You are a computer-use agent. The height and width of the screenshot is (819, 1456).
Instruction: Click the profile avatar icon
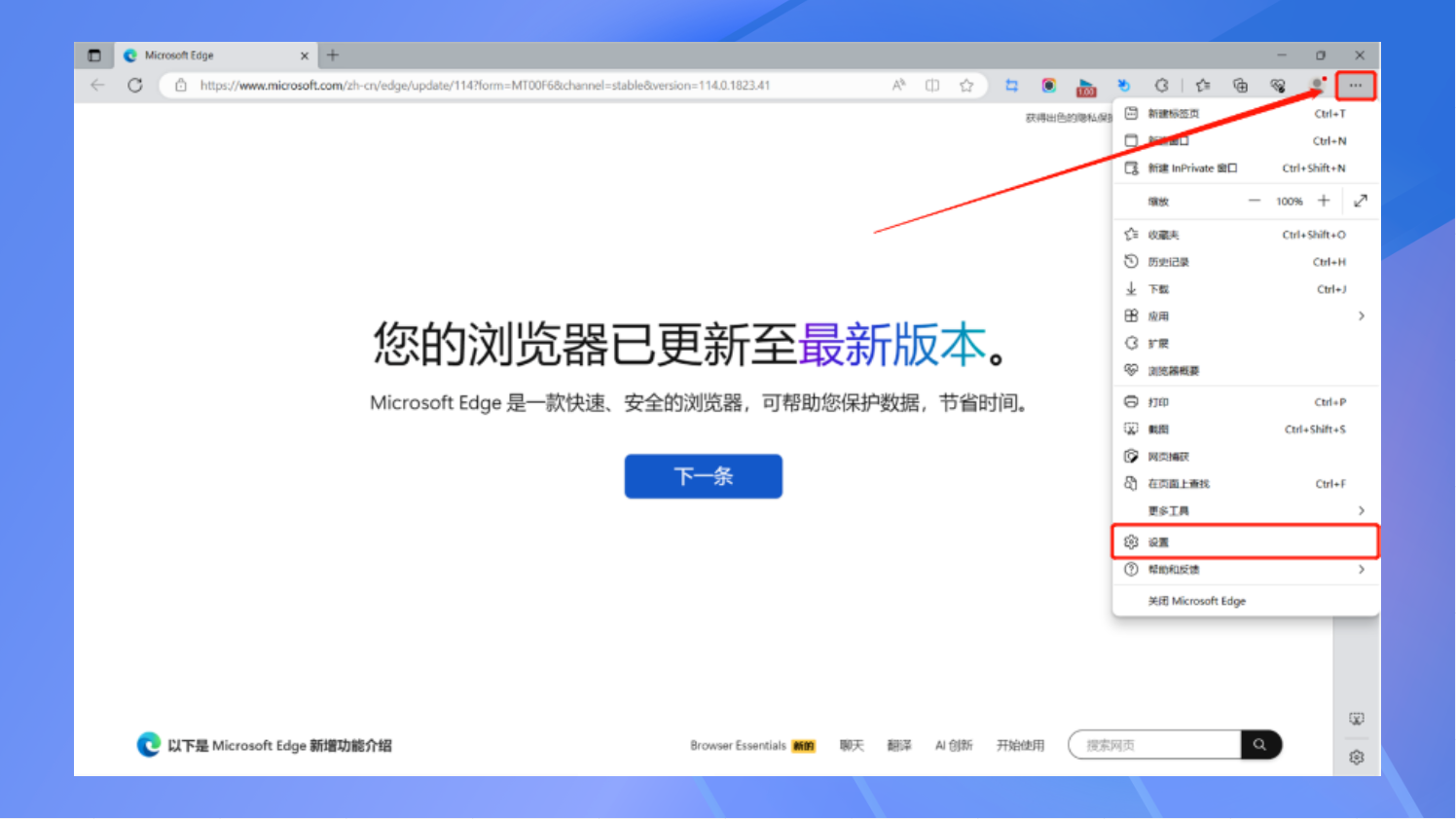point(1317,85)
